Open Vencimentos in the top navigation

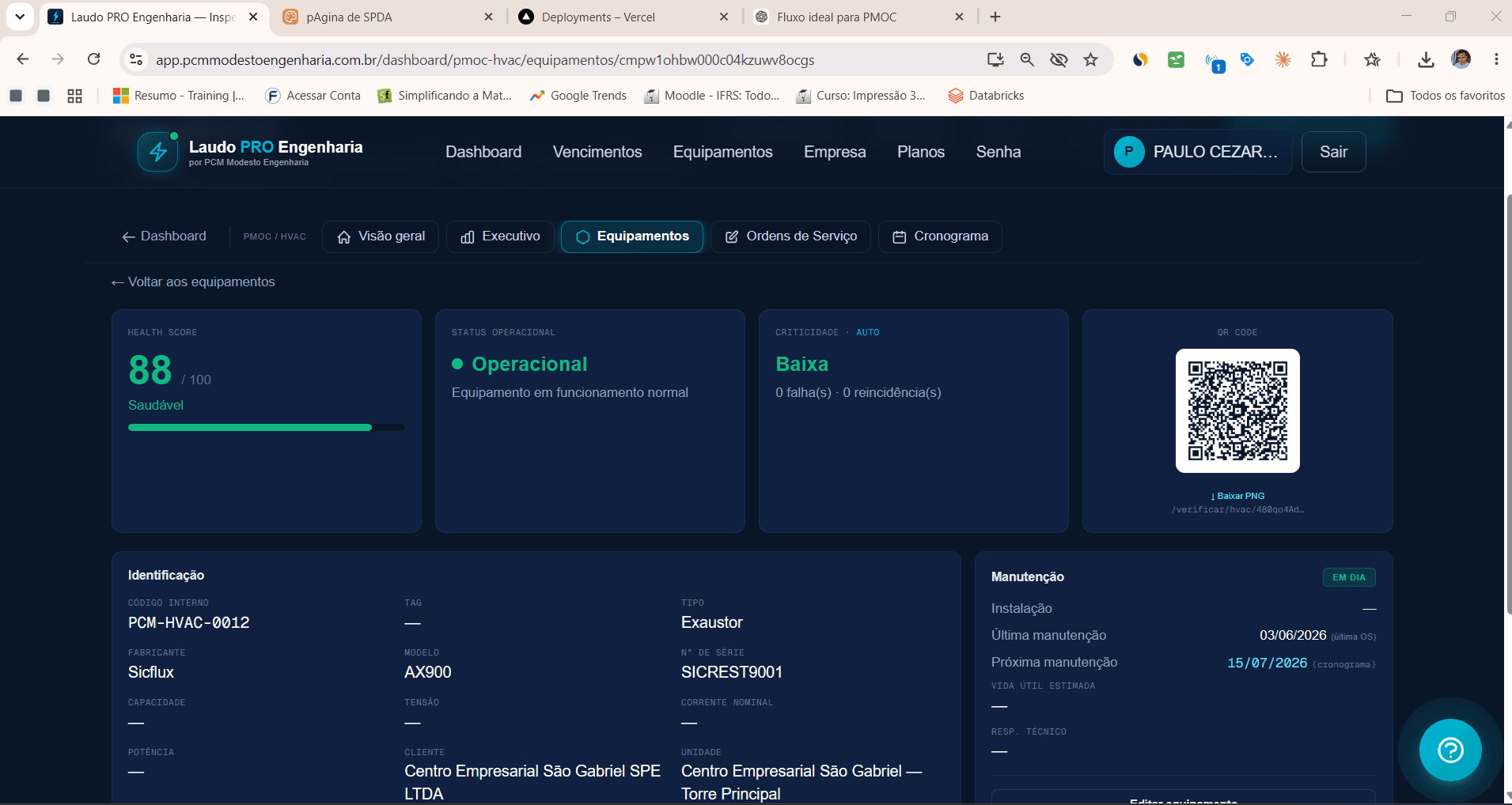click(597, 152)
